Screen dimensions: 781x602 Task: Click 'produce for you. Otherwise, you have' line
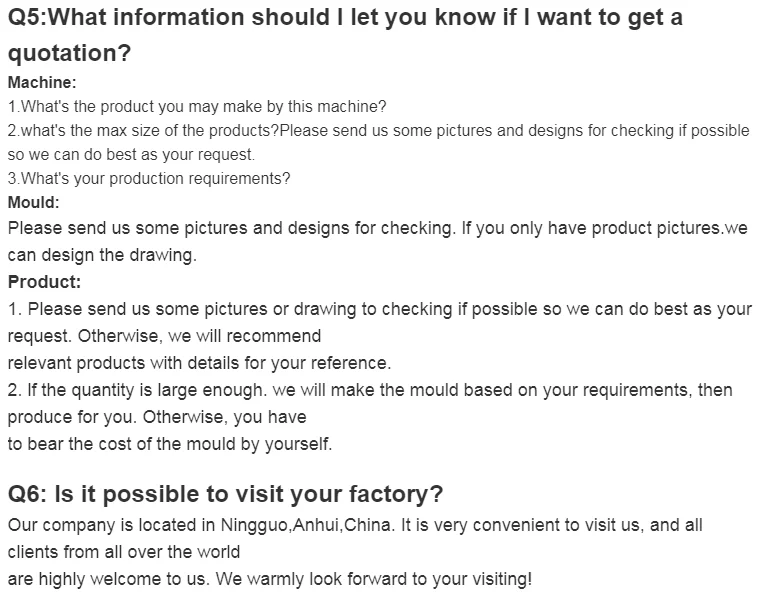pos(156,416)
